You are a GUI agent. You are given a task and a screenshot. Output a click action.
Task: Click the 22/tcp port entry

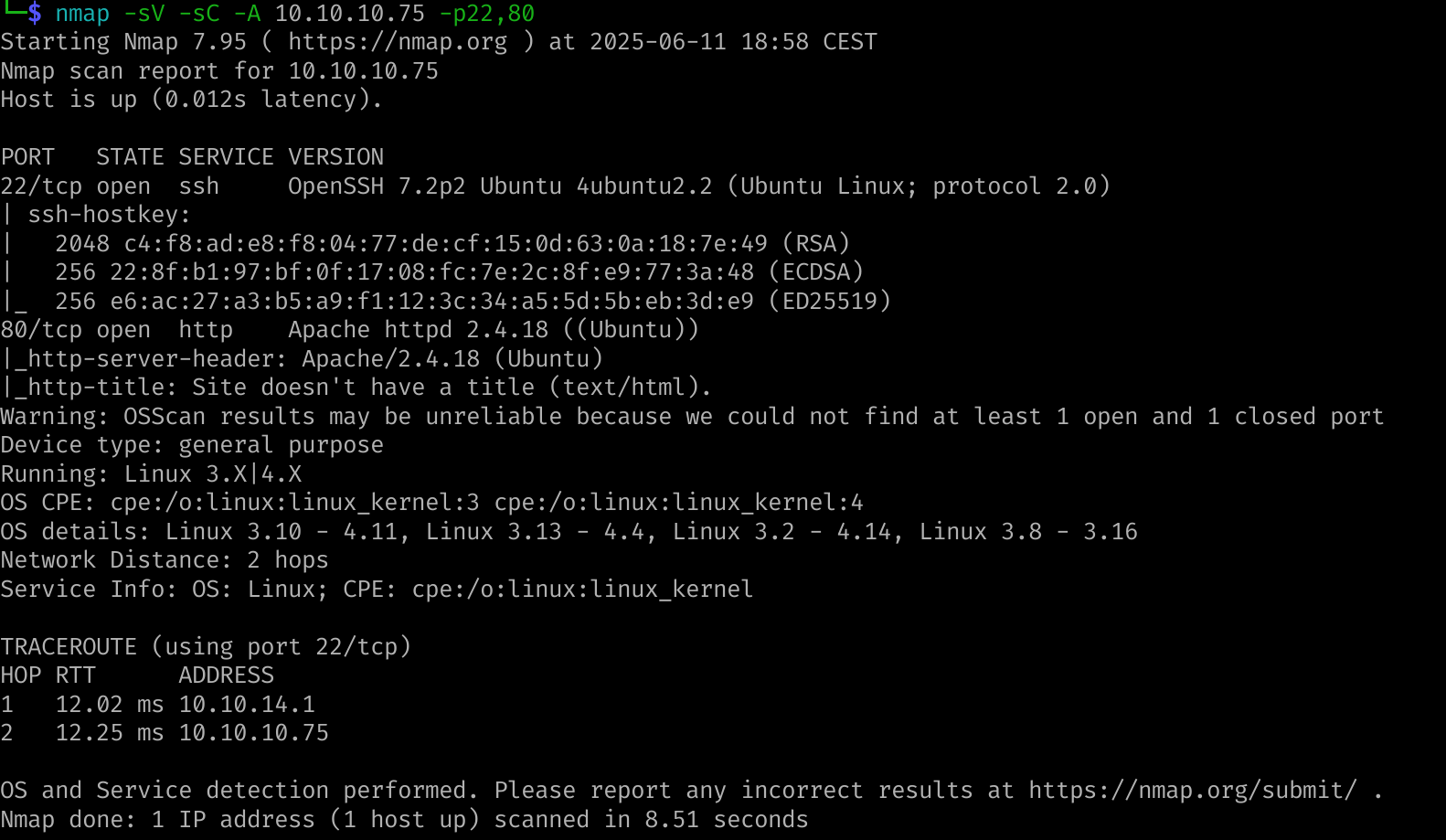pos(41,186)
